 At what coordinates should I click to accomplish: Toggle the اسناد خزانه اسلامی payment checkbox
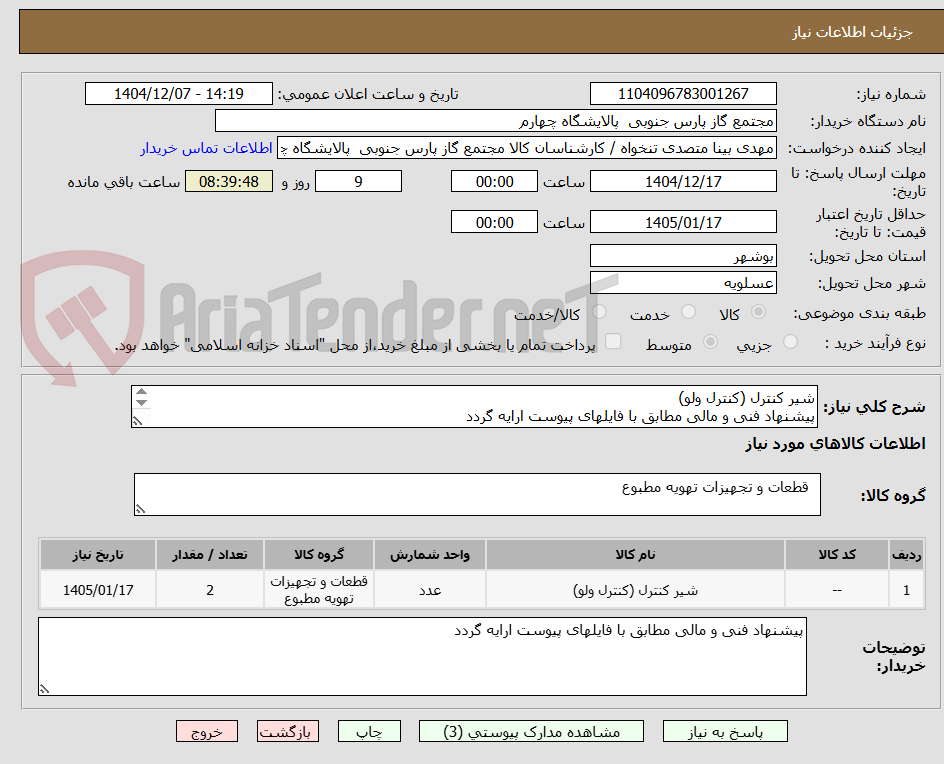613,341
